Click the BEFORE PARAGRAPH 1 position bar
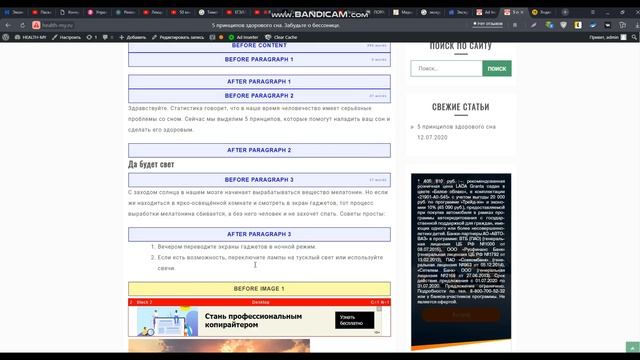The image size is (640, 360). pos(259,60)
